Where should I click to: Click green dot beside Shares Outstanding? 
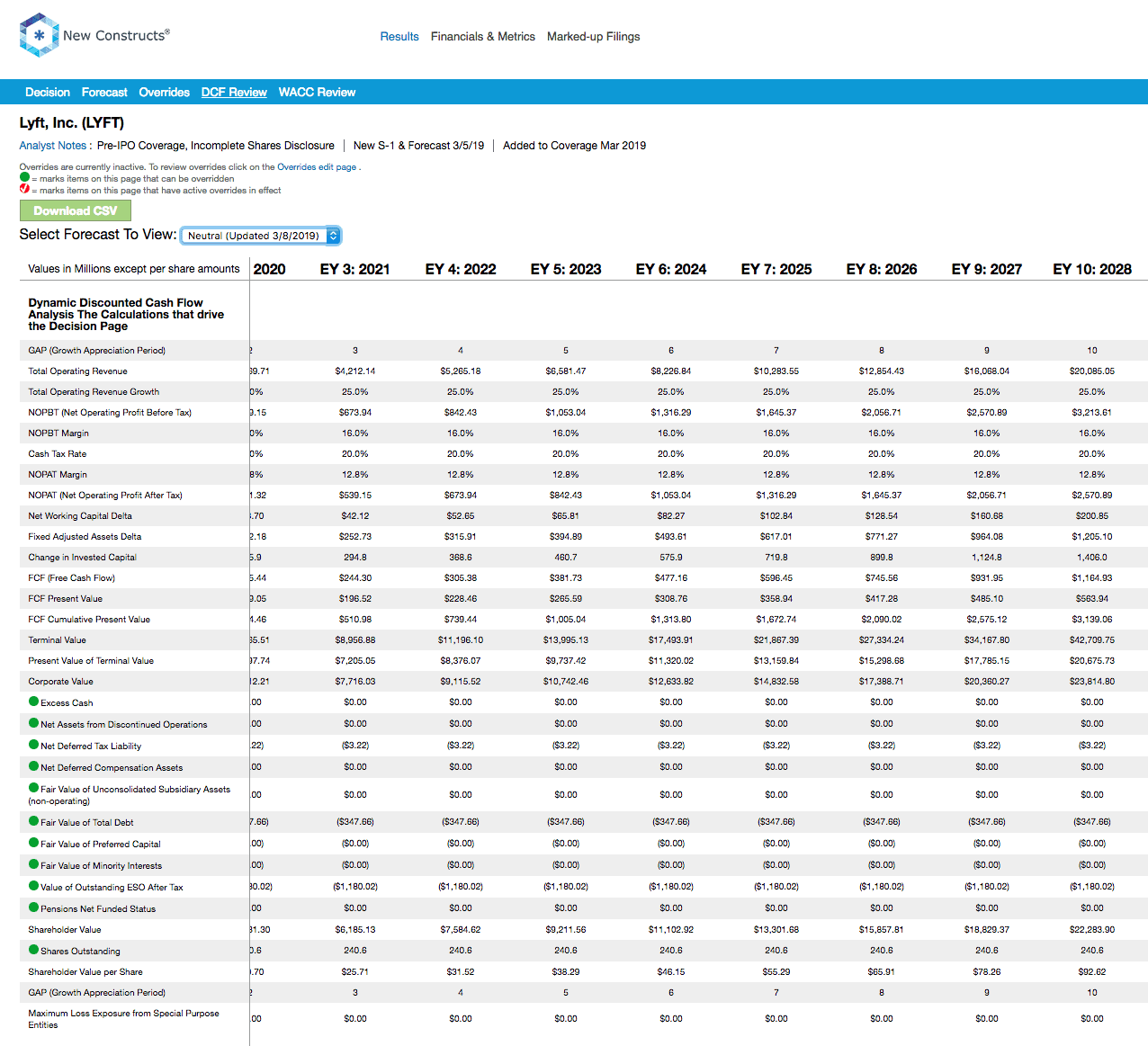click(34, 950)
